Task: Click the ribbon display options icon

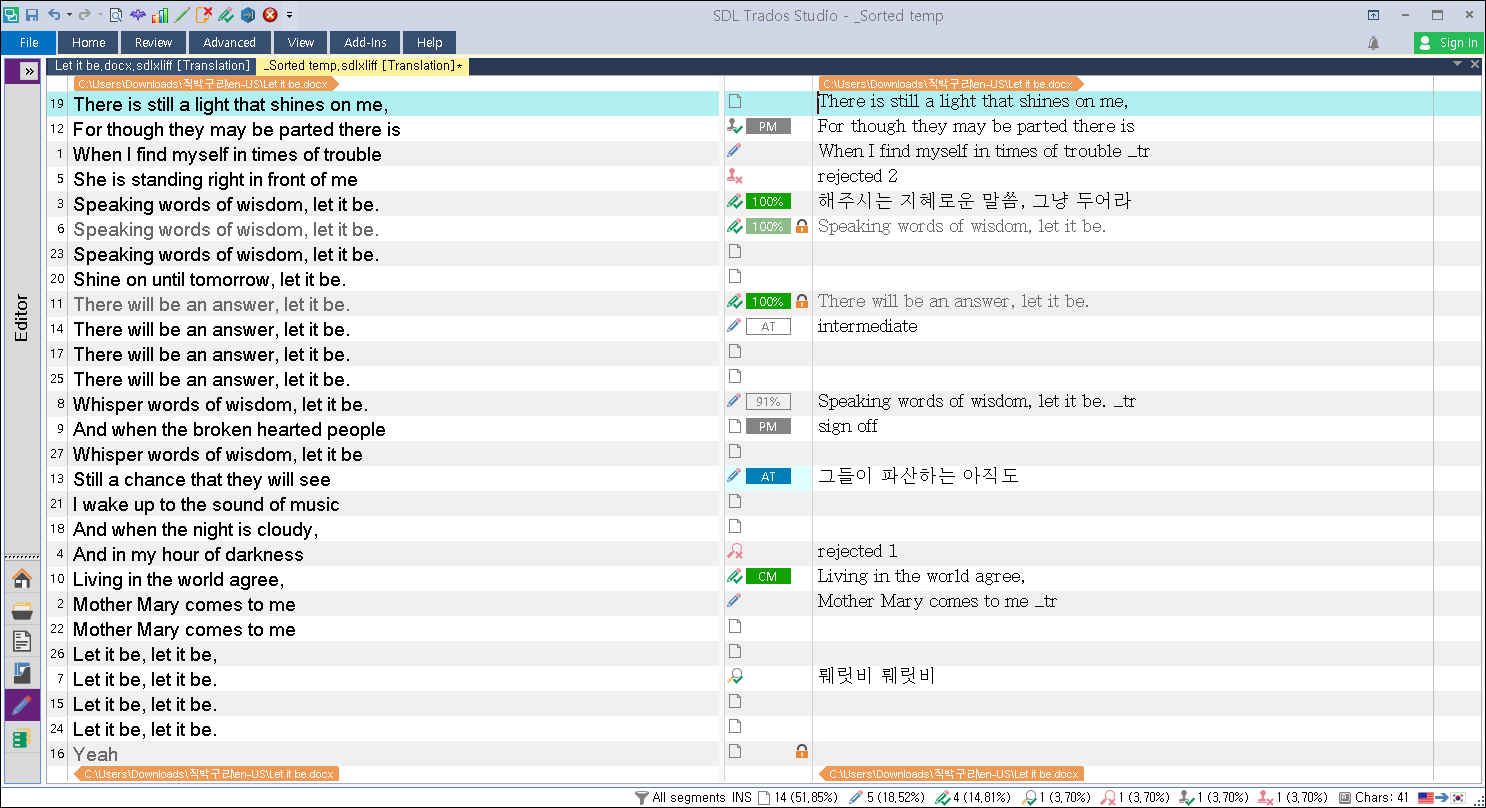Action: click(1374, 15)
